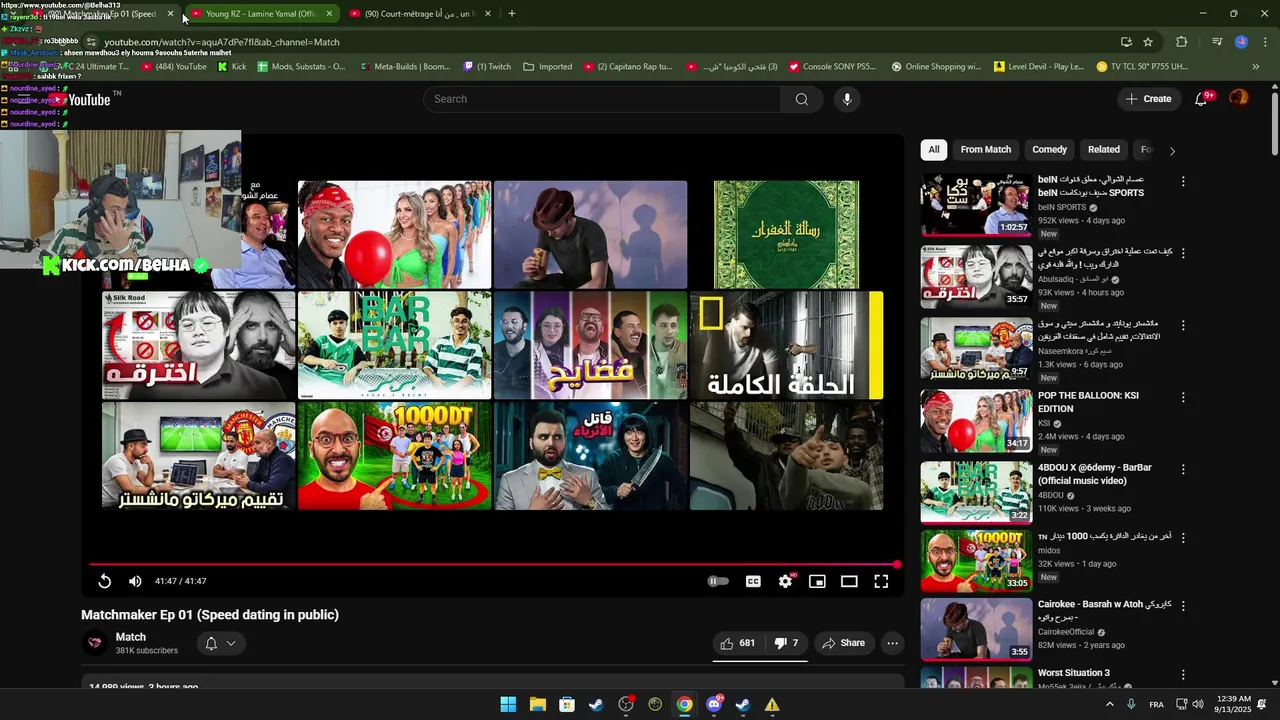Dislike the video showing 7 dislikes
The image size is (1280, 720).
click(787, 643)
